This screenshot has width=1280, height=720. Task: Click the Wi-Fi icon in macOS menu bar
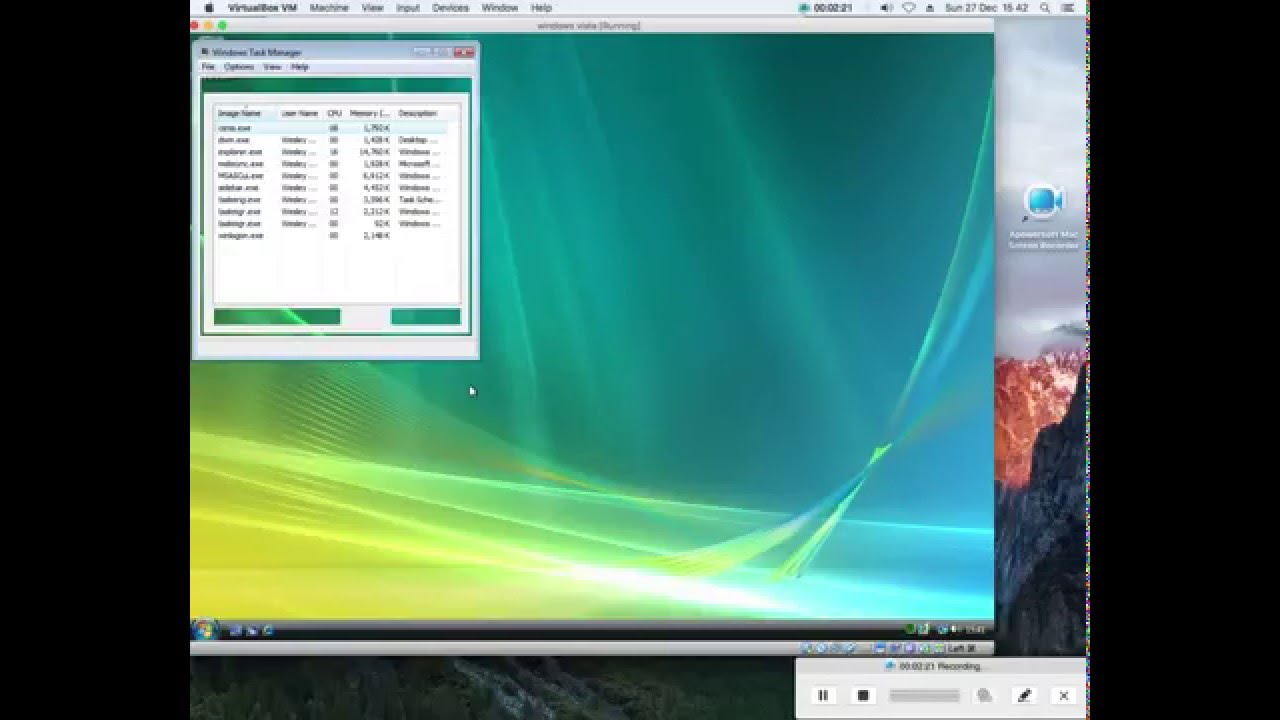[x=908, y=7]
